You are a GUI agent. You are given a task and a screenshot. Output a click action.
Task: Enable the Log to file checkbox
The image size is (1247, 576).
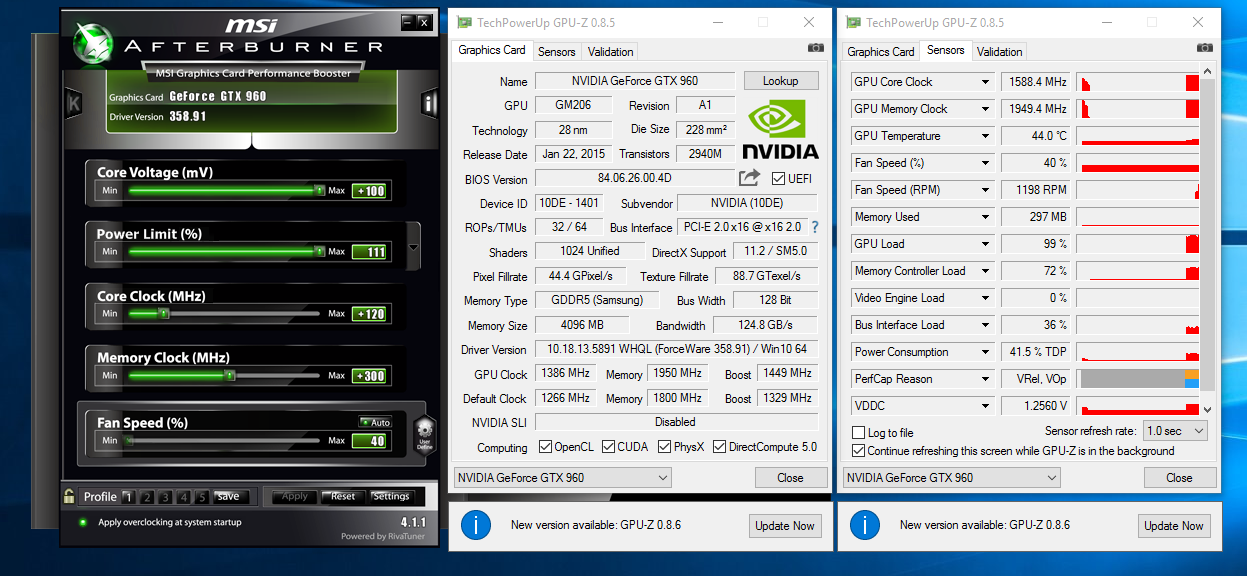(858, 433)
